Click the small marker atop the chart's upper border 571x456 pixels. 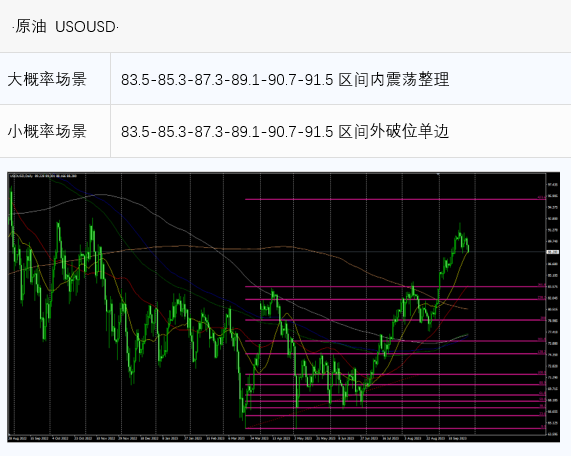click(x=438, y=174)
